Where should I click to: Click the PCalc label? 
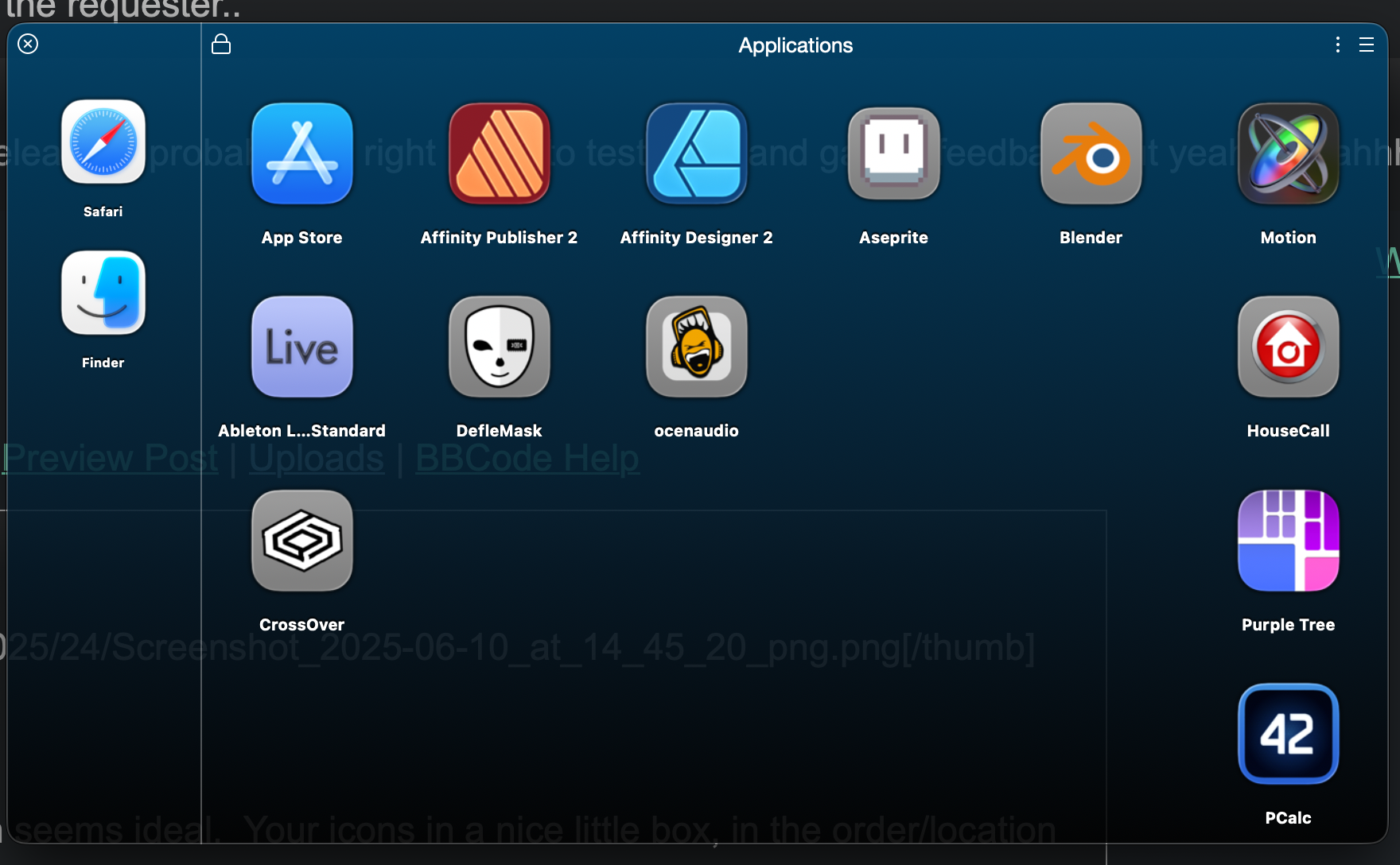click(1289, 818)
